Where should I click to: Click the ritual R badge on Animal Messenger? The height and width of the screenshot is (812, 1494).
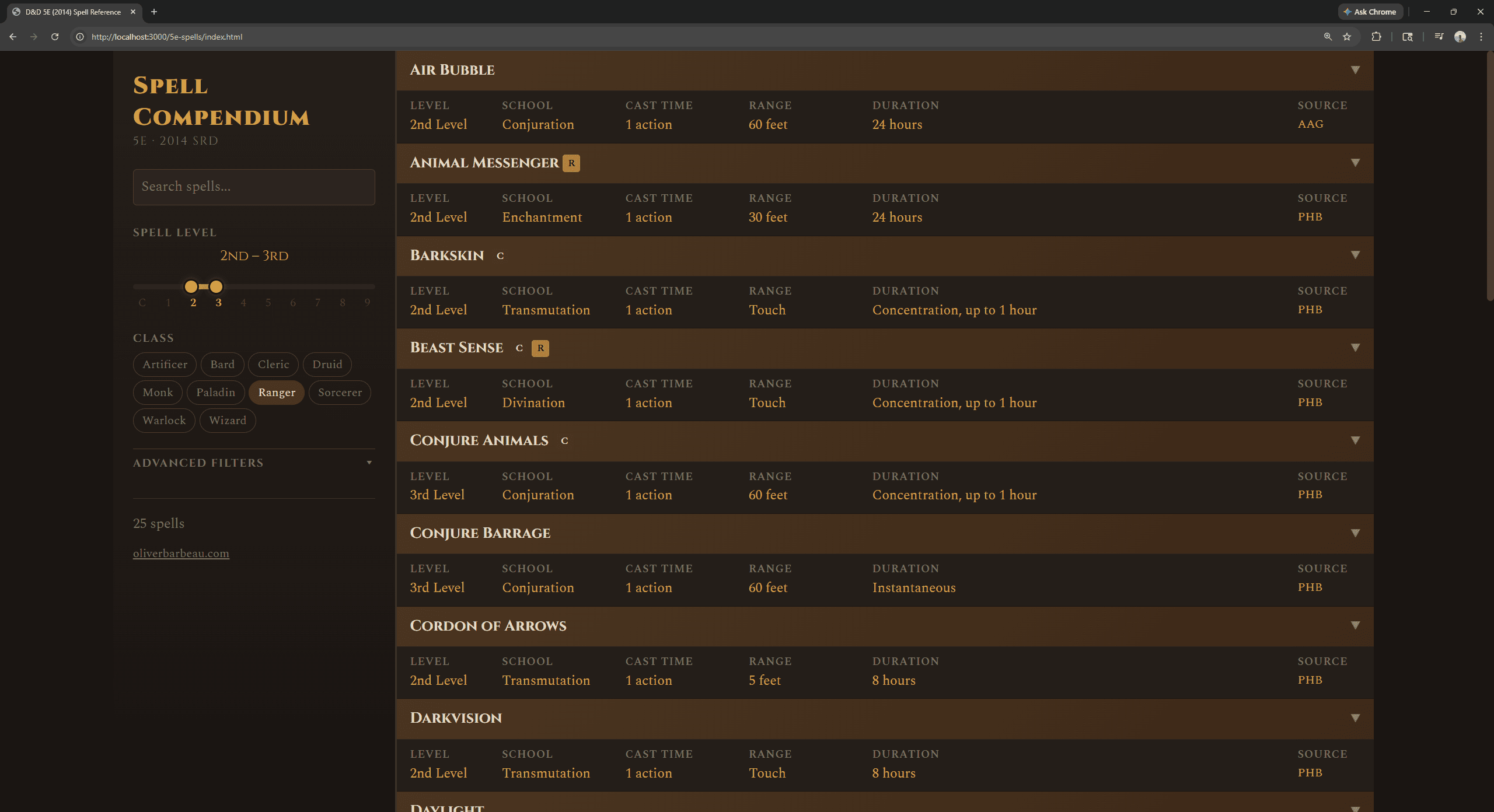coord(571,163)
